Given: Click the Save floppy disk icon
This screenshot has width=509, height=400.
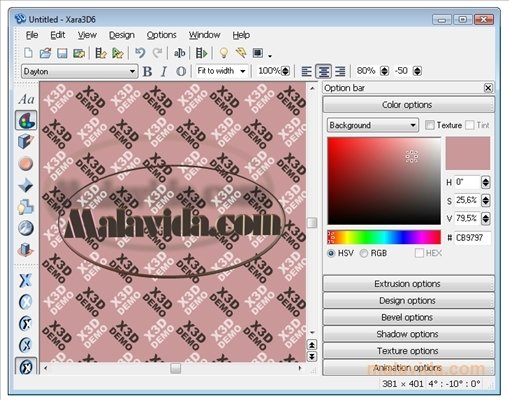Looking at the screenshot, I should [x=62, y=53].
